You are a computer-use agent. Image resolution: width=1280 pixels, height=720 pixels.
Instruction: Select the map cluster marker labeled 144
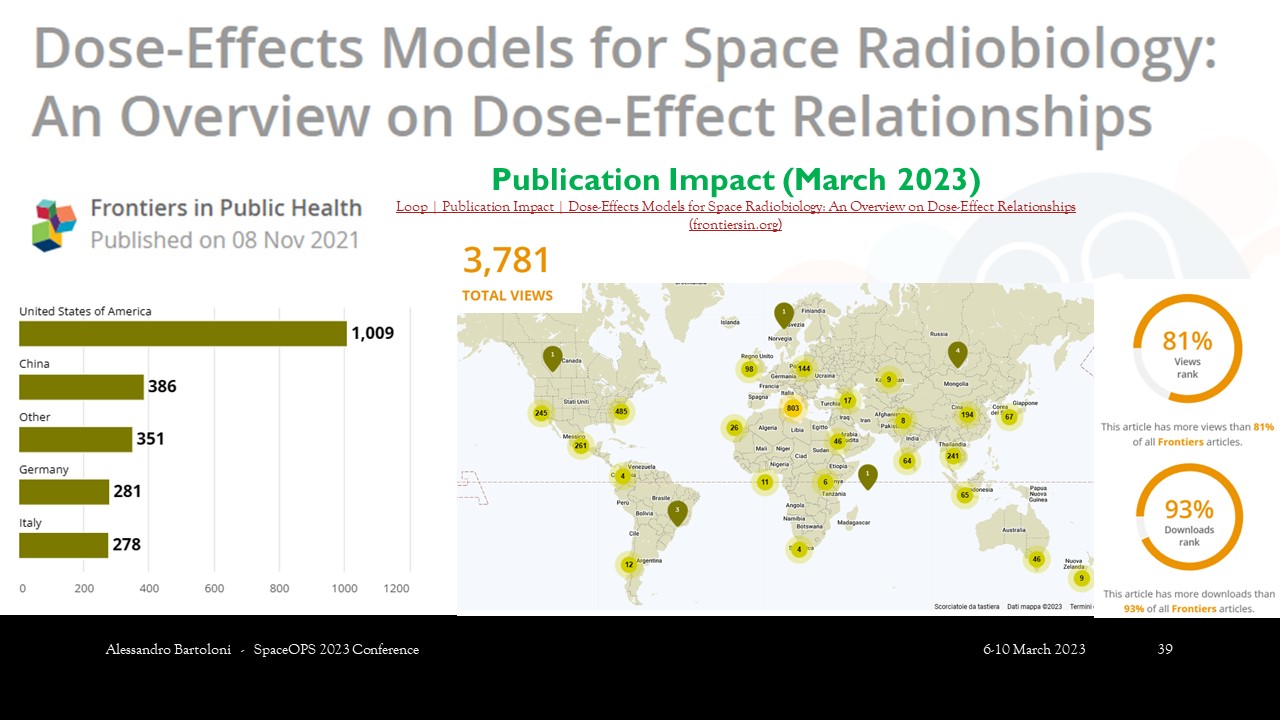(803, 369)
